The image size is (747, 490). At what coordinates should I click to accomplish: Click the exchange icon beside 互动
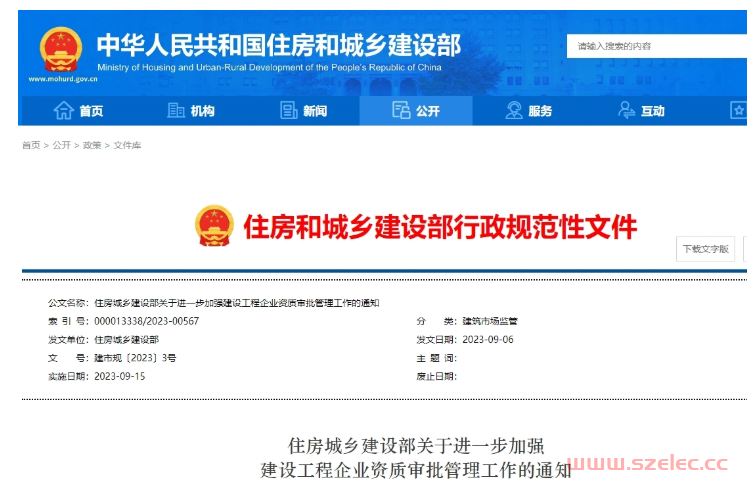pyautogui.click(x=626, y=110)
